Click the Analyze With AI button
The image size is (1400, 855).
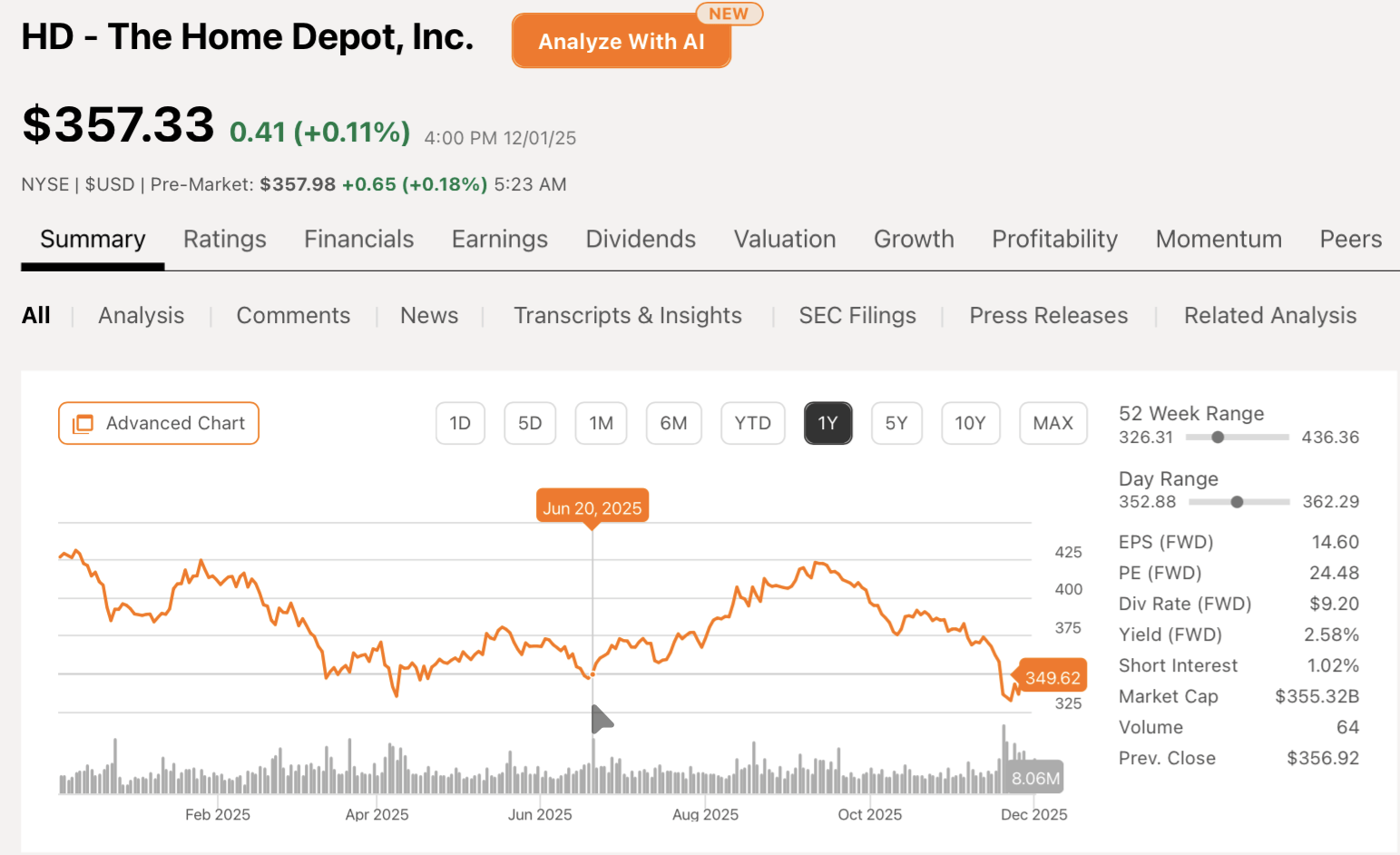621,41
